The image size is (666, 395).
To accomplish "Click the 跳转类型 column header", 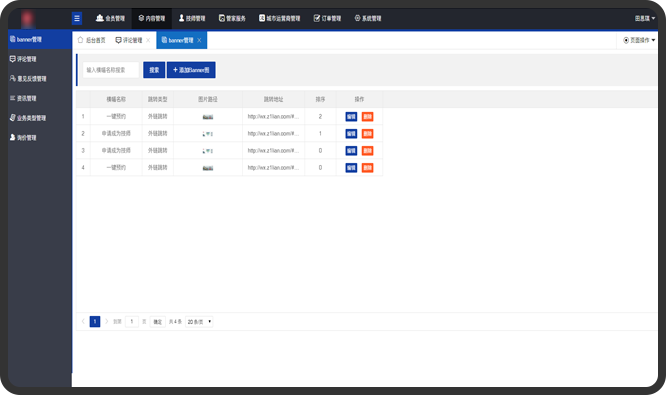I will point(158,99).
